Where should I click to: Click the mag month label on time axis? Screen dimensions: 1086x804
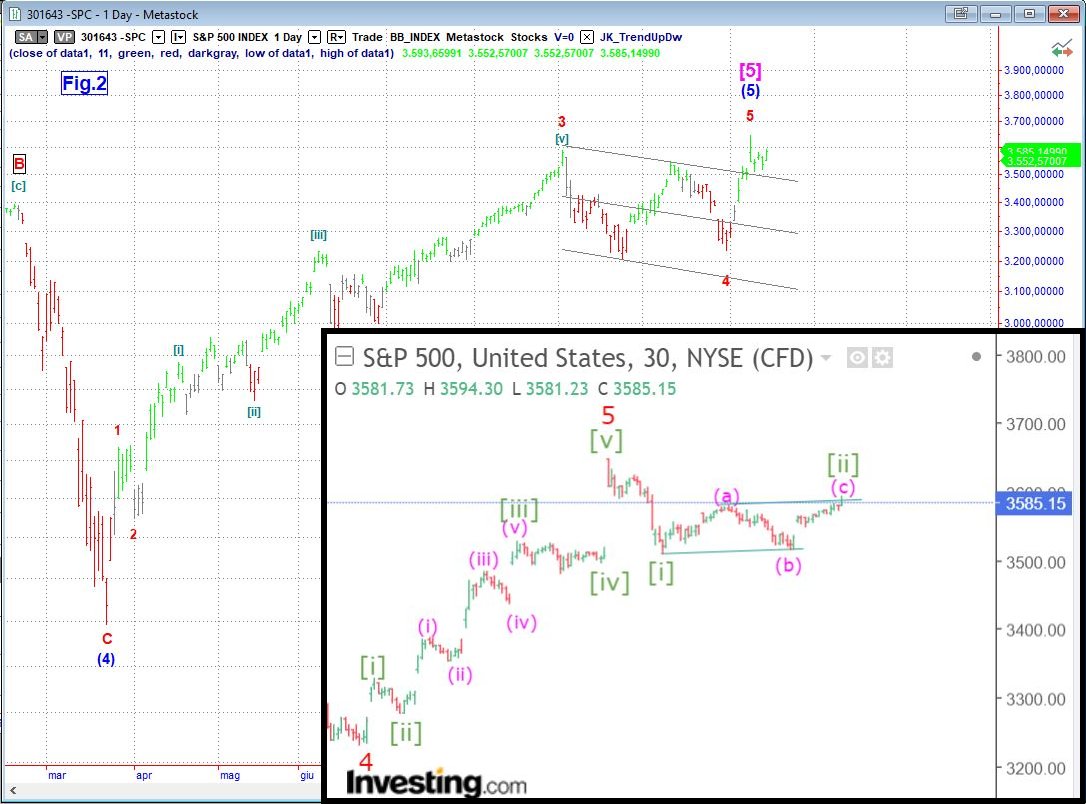[230, 776]
